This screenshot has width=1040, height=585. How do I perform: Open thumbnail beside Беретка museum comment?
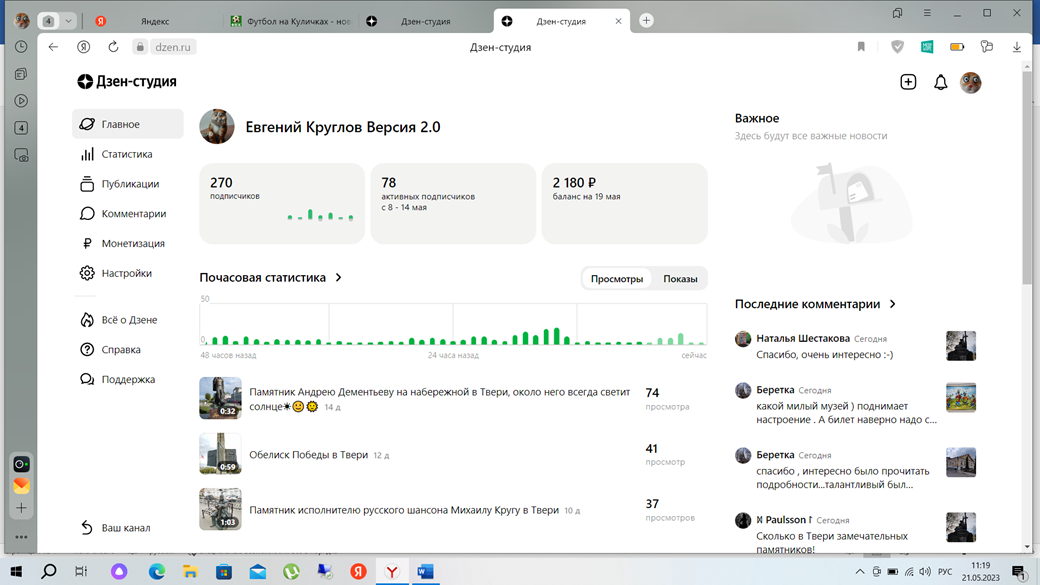(961, 398)
